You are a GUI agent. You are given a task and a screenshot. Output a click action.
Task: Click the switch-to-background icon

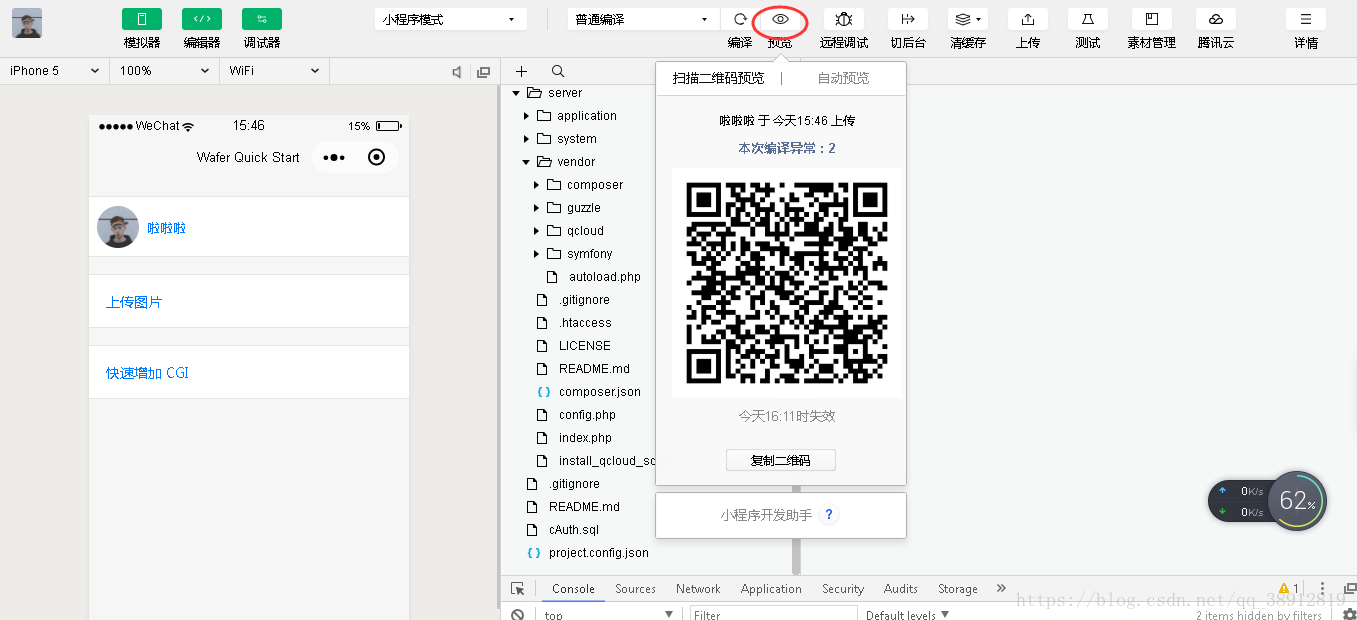click(x=908, y=19)
